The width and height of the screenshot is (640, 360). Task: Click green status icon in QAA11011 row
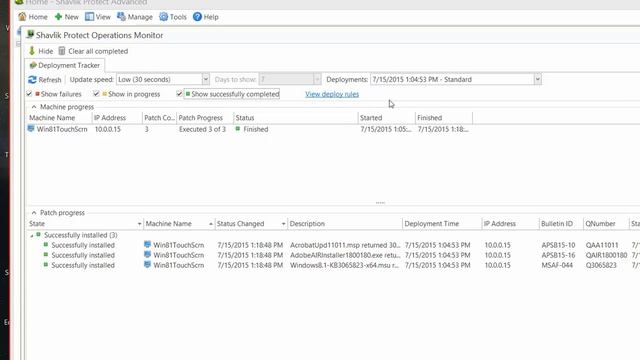coord(46,244)
